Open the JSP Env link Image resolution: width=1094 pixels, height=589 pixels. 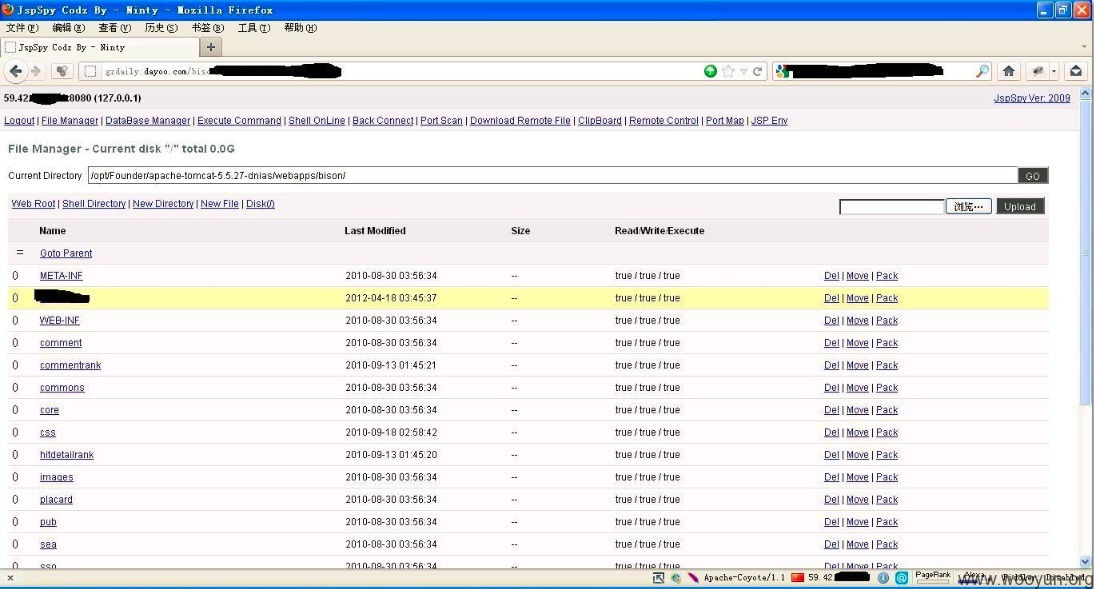(x=769, y=121)
